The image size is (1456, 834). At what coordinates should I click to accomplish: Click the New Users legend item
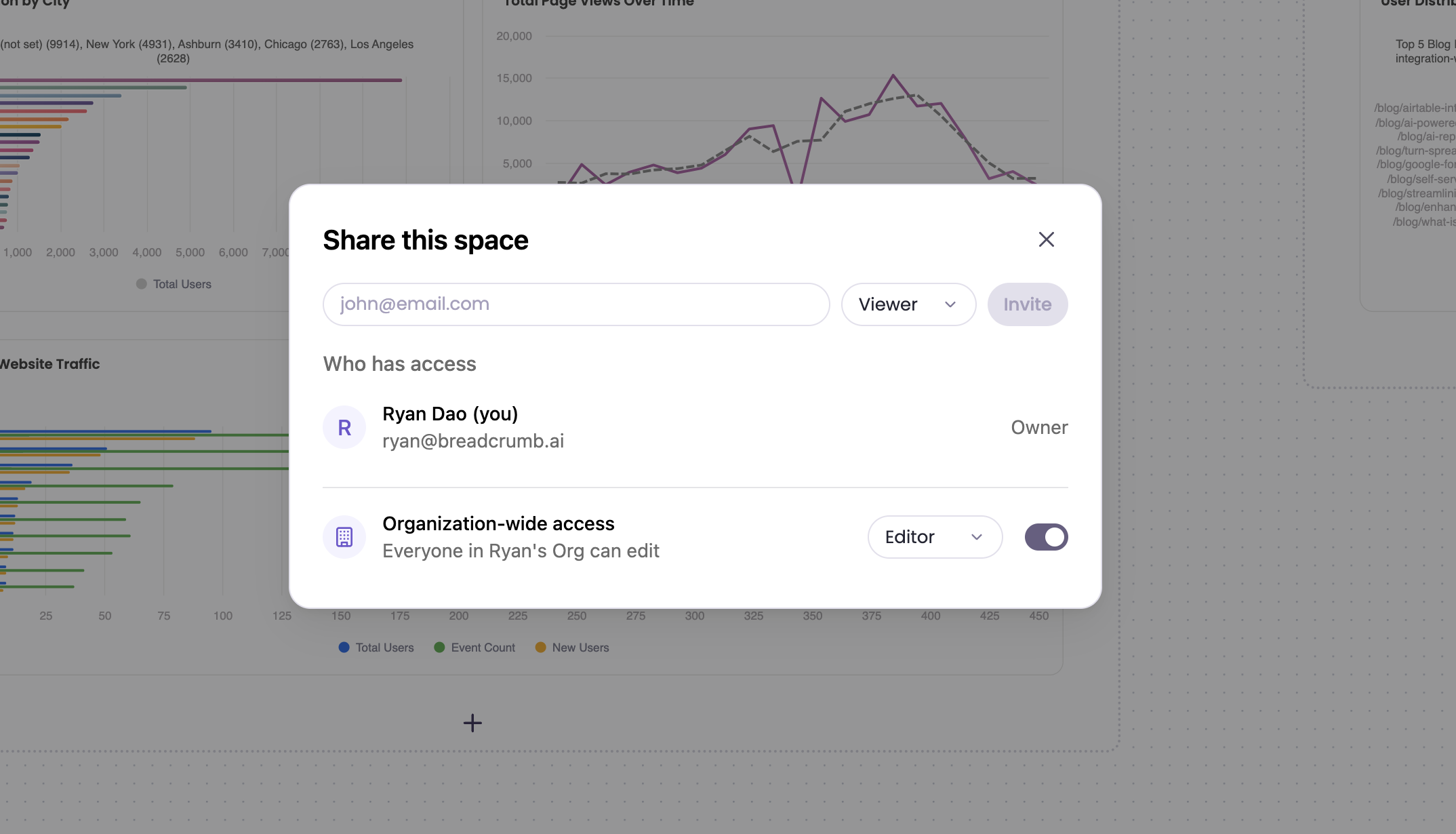[x=572, y=648]
